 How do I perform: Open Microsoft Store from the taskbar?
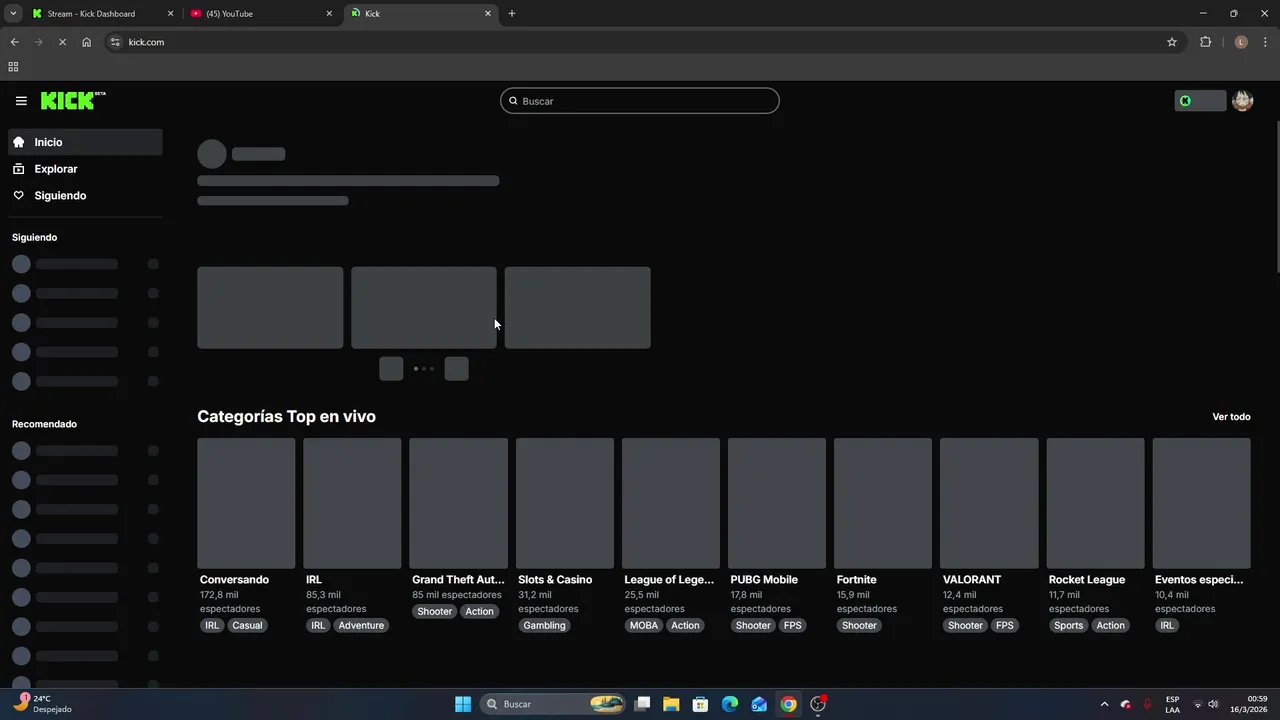pyautogui.click(x=701, y=704)
